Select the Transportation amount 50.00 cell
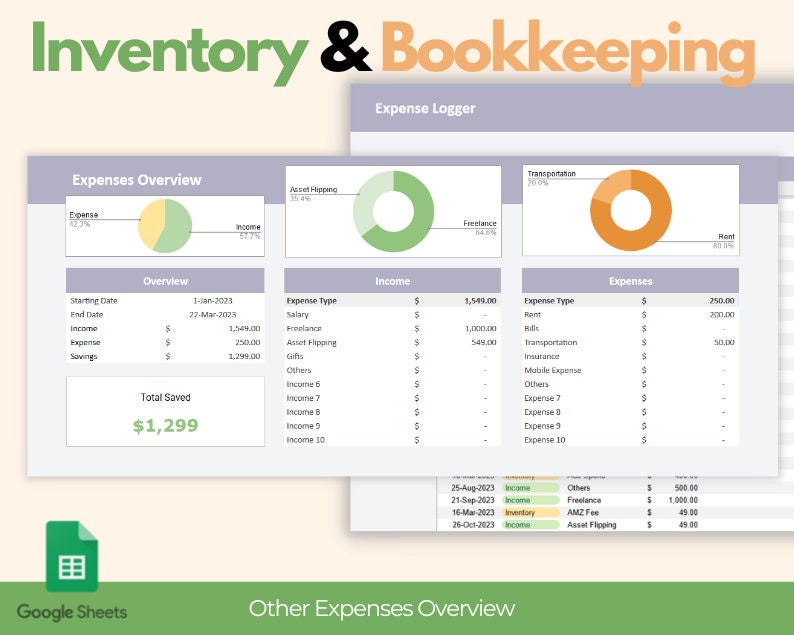The height and width of the screenshot is (635, 794). 724,342
